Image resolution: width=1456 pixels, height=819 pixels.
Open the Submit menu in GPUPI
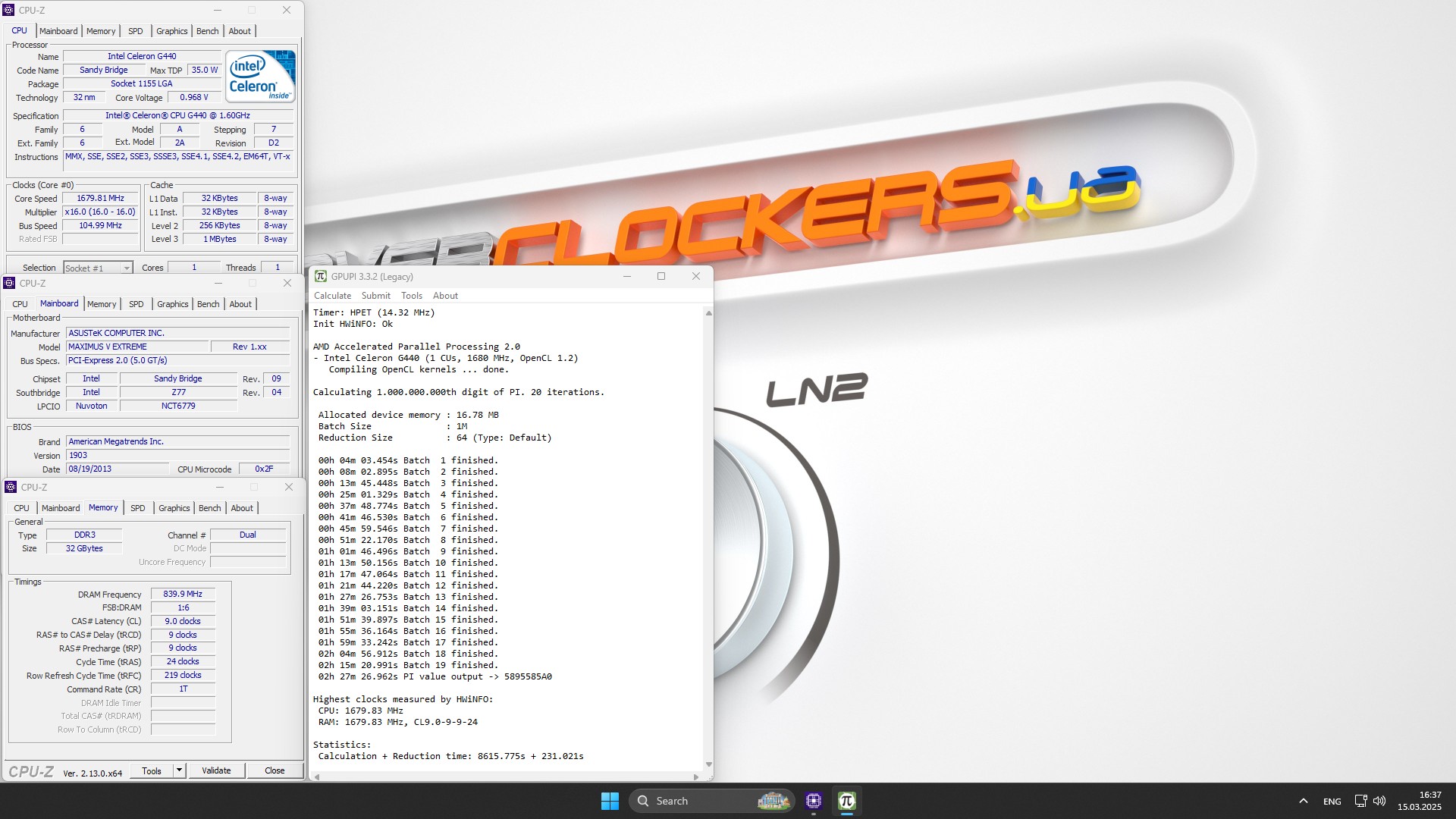376,296
